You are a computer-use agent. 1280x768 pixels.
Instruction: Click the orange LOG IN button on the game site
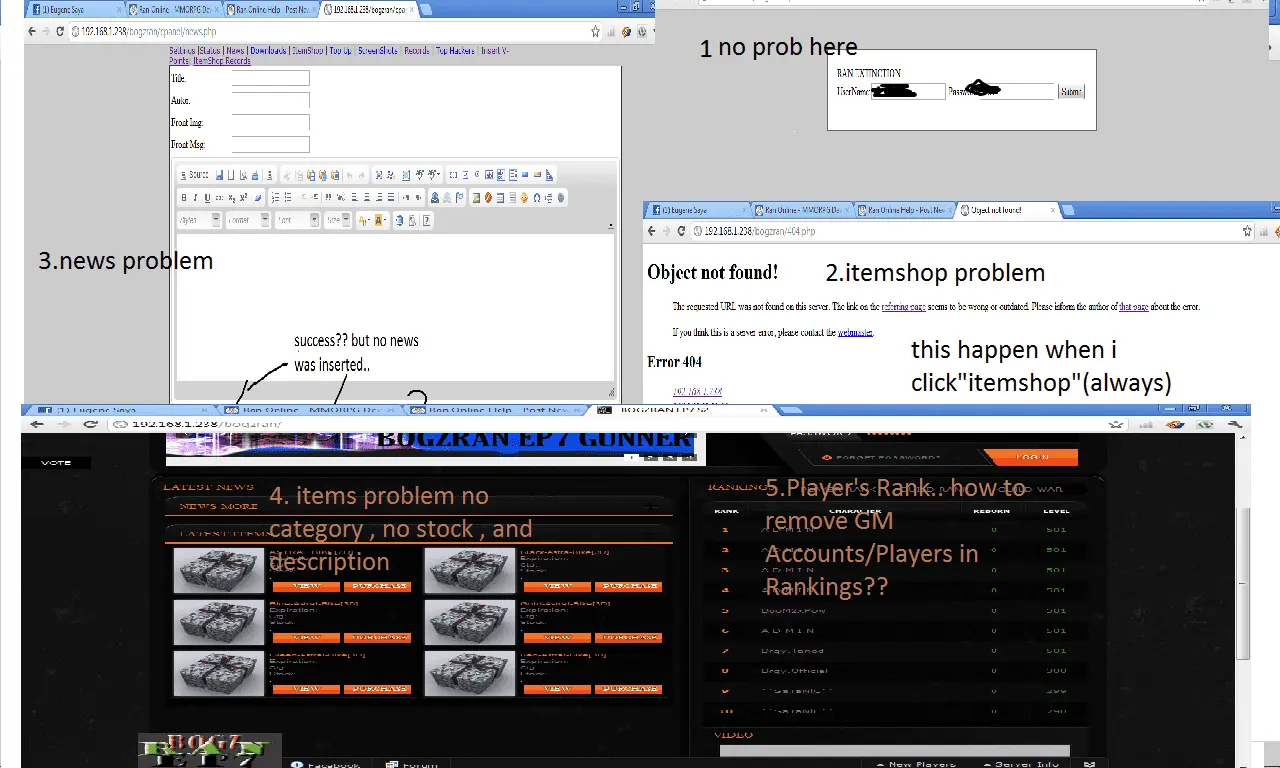point(1031,457)
